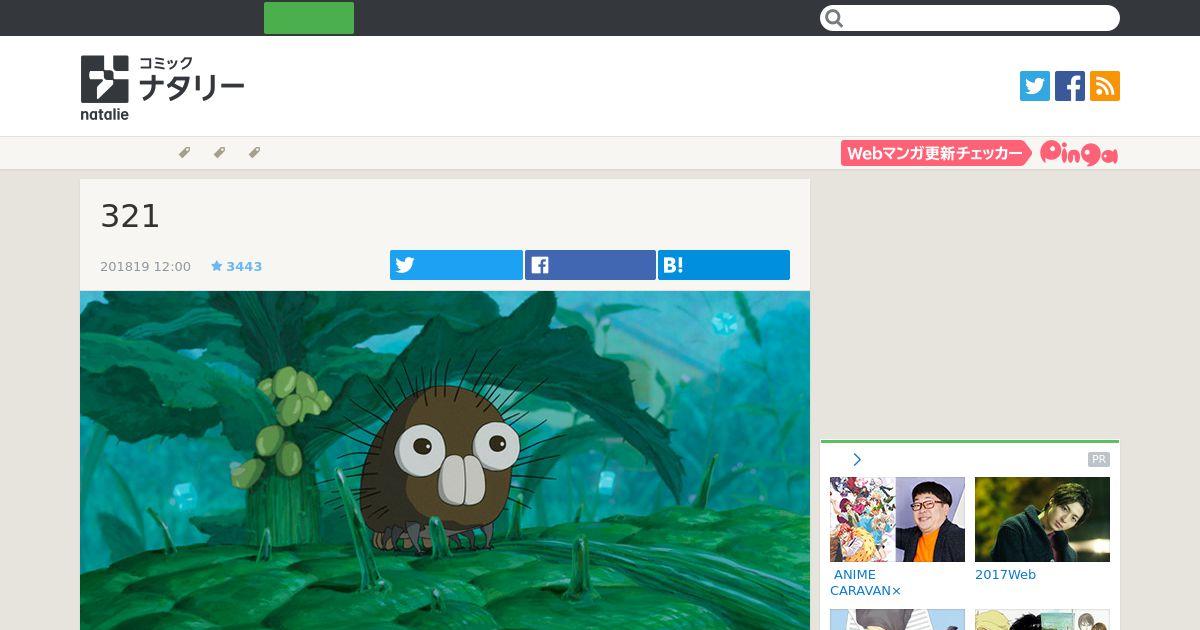
Task: Click the search magnifier icon
Action: 835,18
